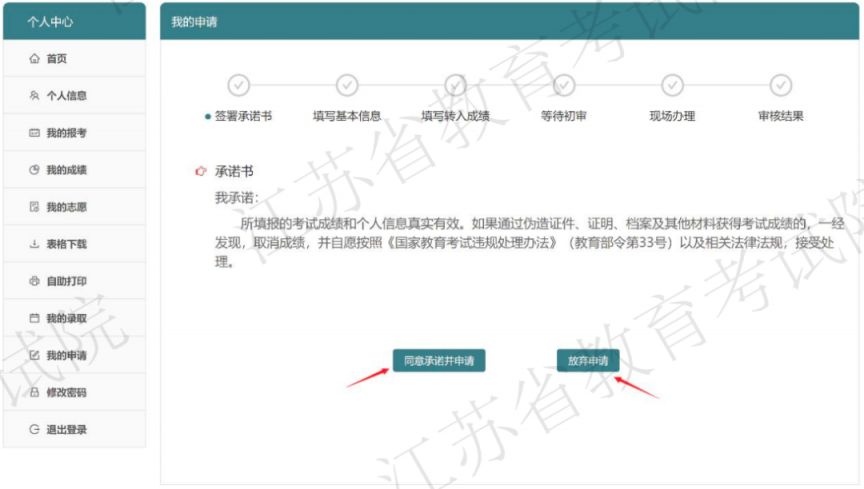Click the check circle above 现场办理
This screenshot has height=489, width=864.
tap(672, 85)
